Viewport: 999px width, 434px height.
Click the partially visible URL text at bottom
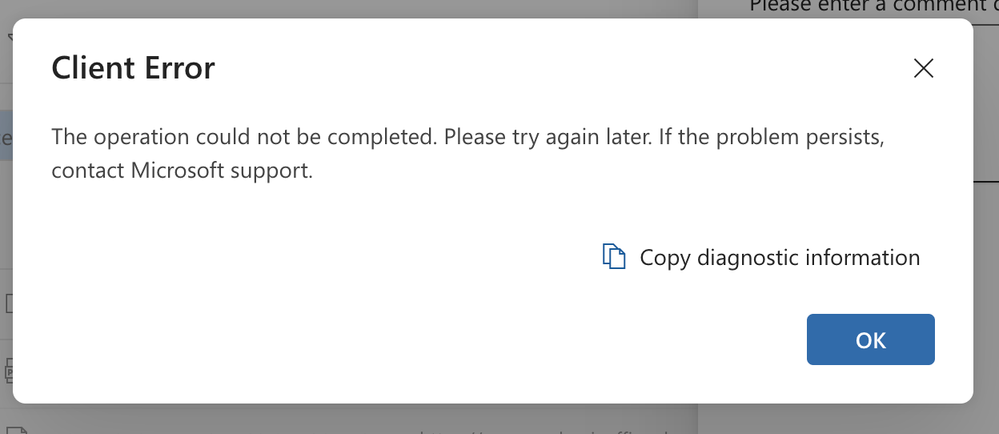pos(540,431)
